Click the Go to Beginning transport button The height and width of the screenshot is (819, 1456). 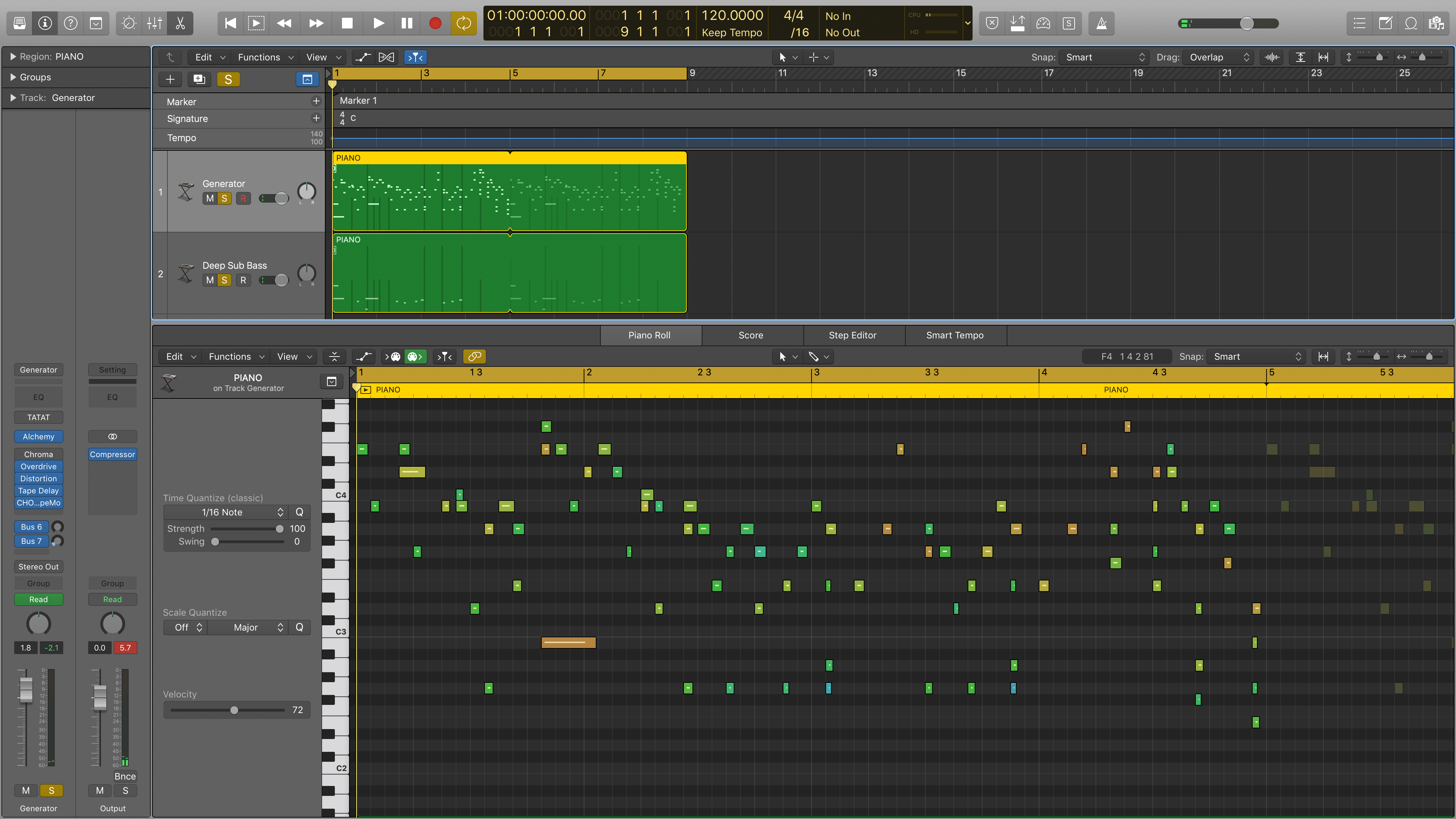[x=230, y=23]
